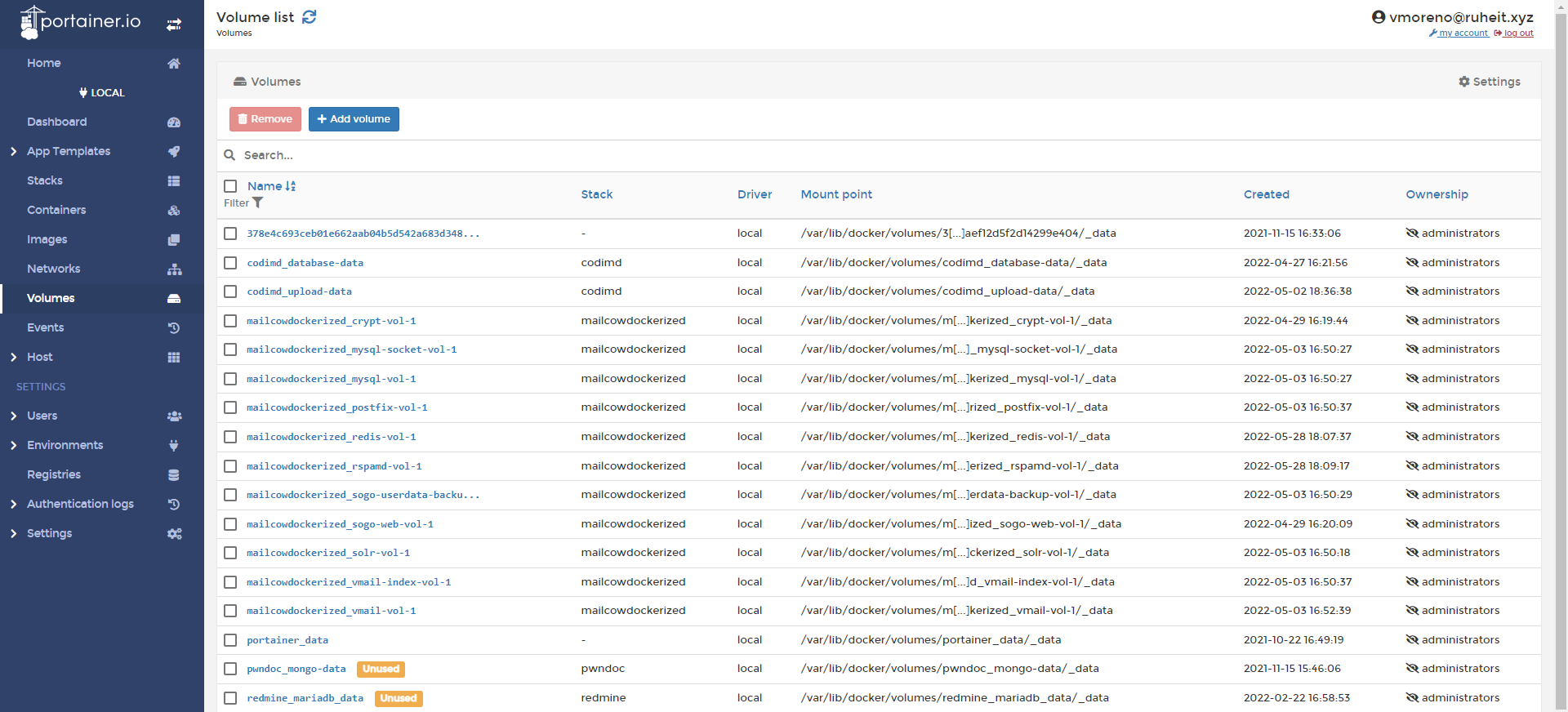Go to Images in the sidebar
Viewport: 1568px width, 712px height.
pyautogui.click(x=47, y=239)
